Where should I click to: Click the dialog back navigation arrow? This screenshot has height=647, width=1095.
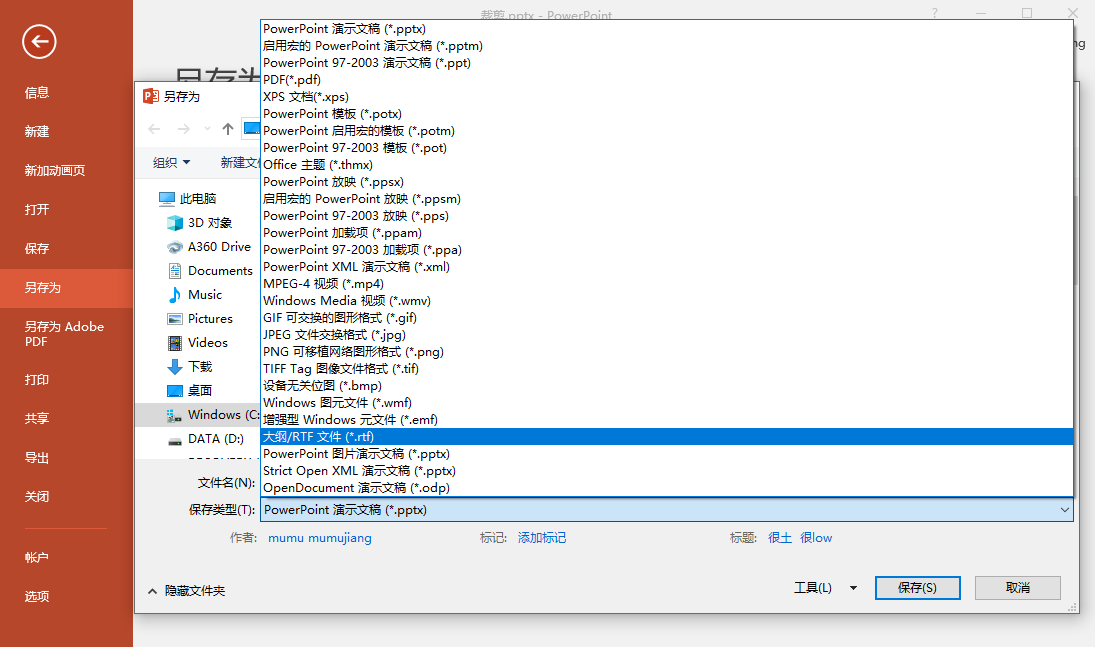pos(154,129)
